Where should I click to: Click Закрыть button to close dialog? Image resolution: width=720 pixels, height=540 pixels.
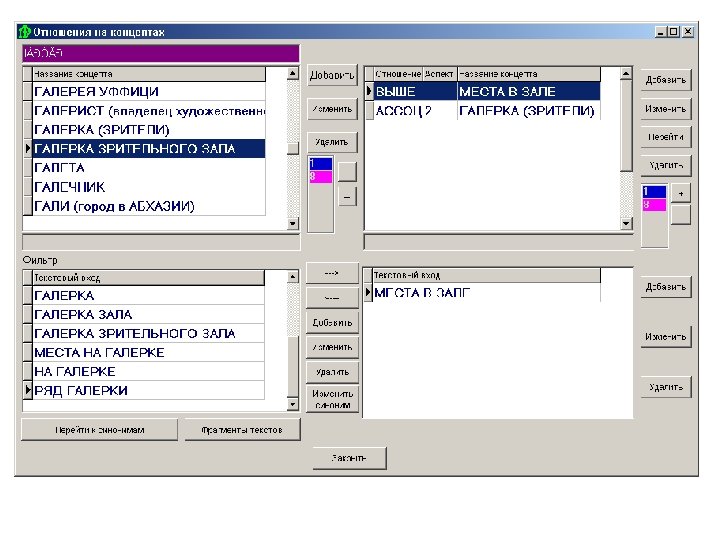pos(349,458)
